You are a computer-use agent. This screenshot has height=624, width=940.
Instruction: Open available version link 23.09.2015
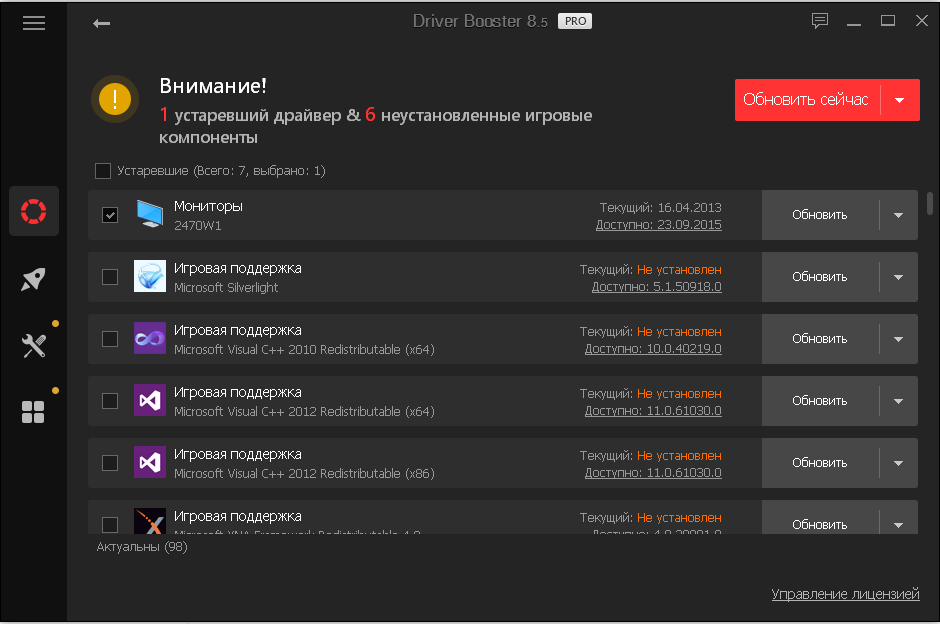658,225
